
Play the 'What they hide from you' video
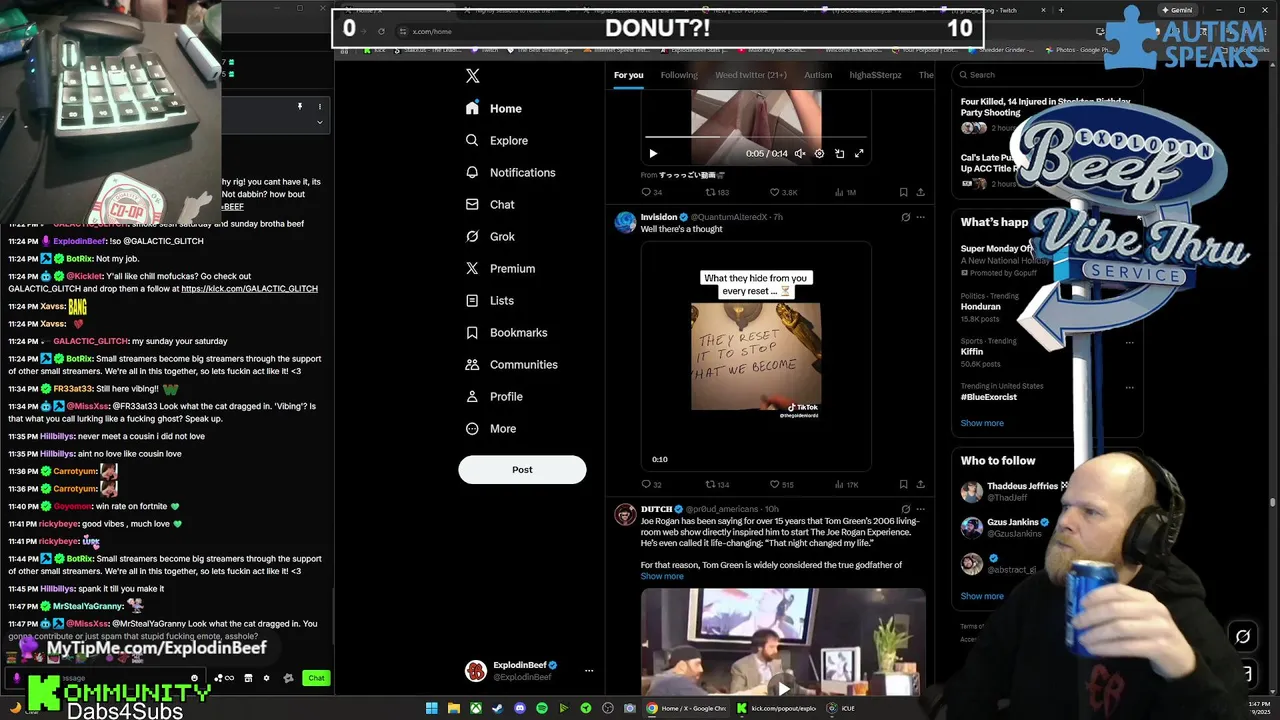pos(756,356)
